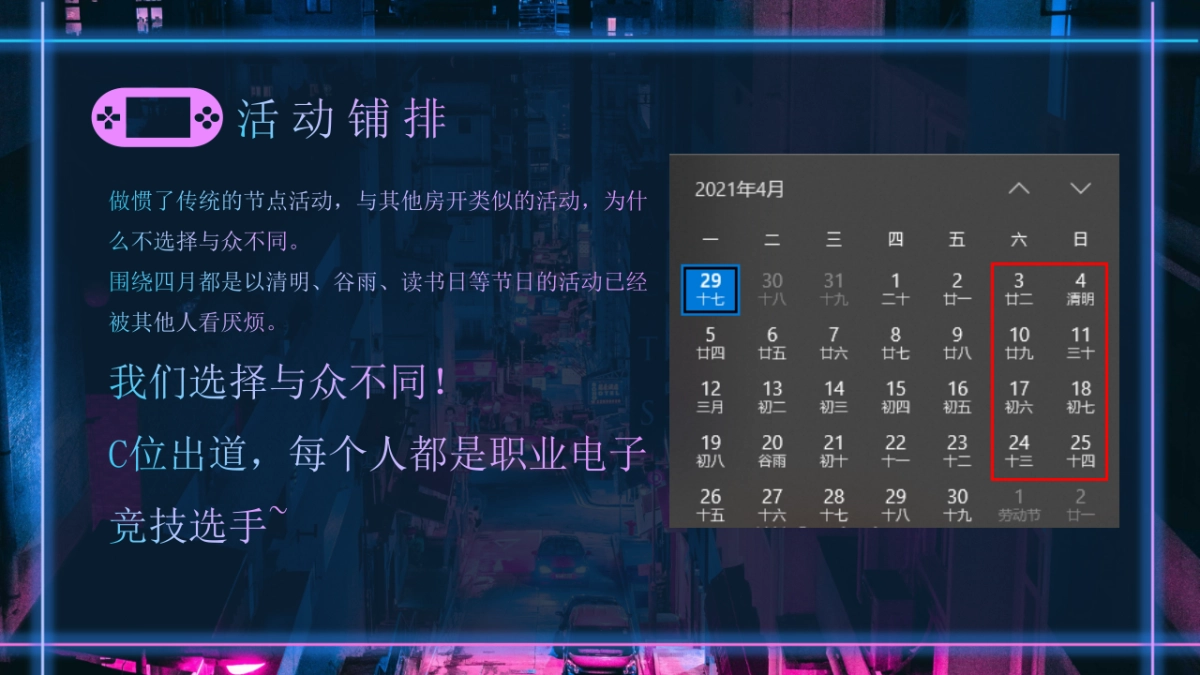Advance to next month using the down chevron

click(x=1081, y=188)
